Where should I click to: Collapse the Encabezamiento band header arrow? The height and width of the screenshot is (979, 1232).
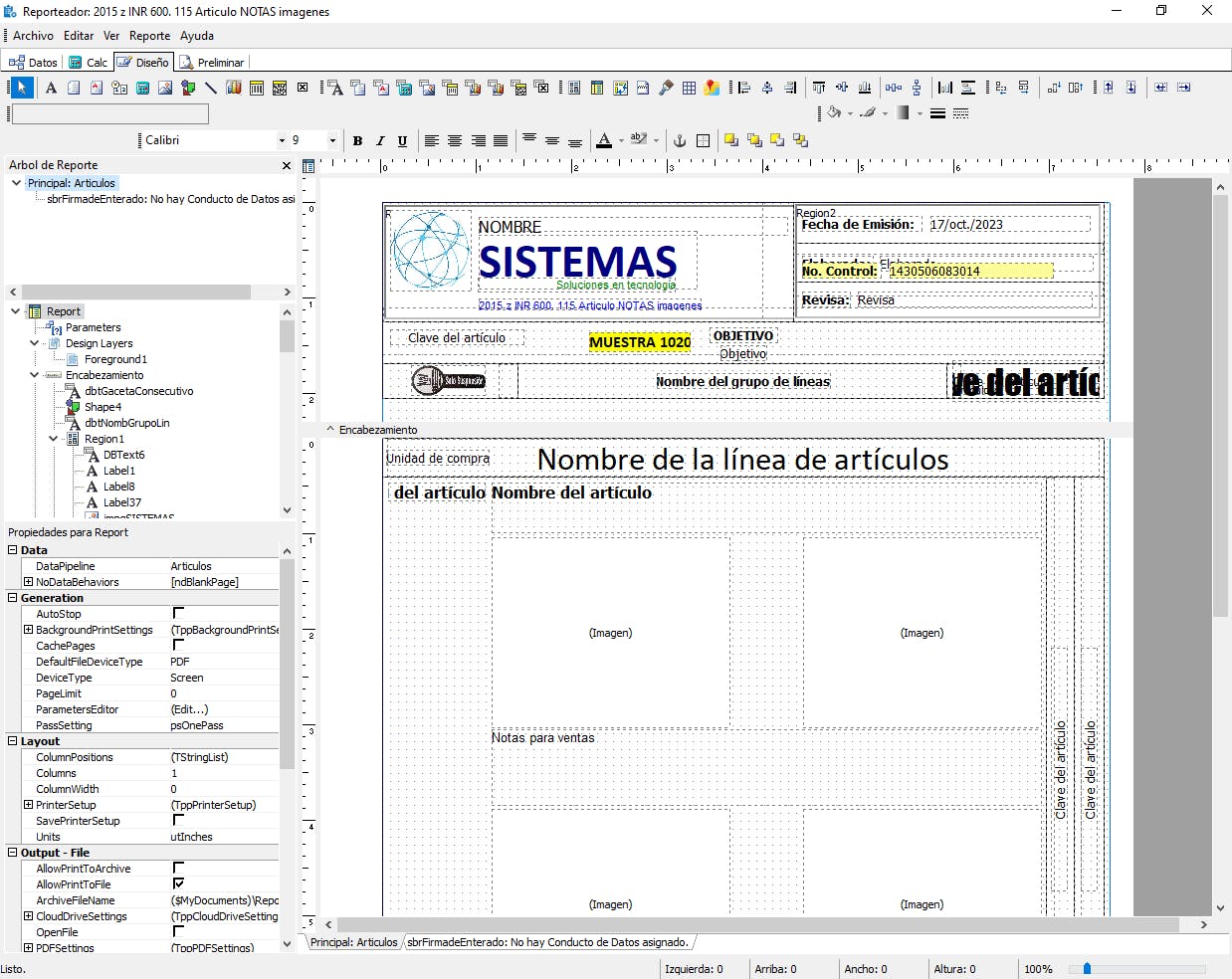[x=330, y=429]
